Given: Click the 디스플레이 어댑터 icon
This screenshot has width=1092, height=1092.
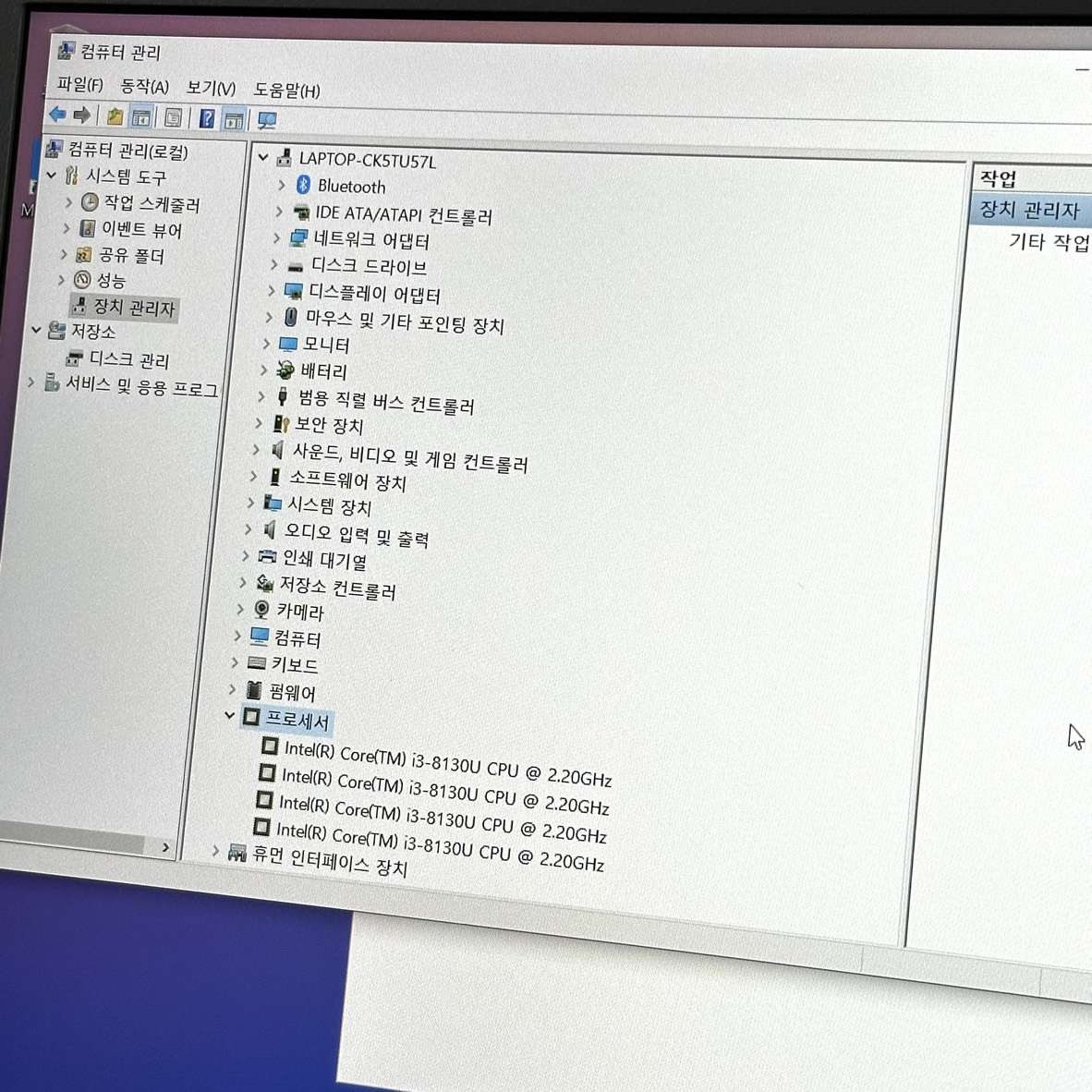Looking at the screenshot, I should coord(294,291).
